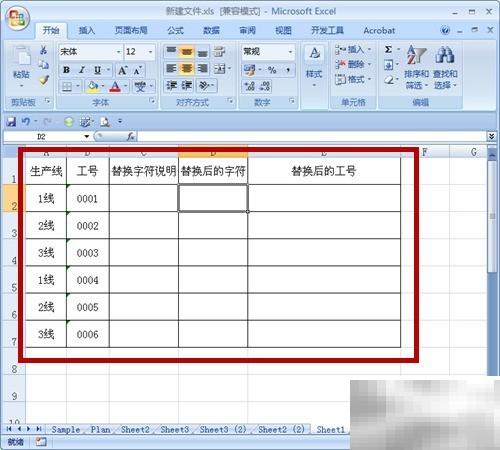Click the AutoSum sigma icon

(388, 50)
